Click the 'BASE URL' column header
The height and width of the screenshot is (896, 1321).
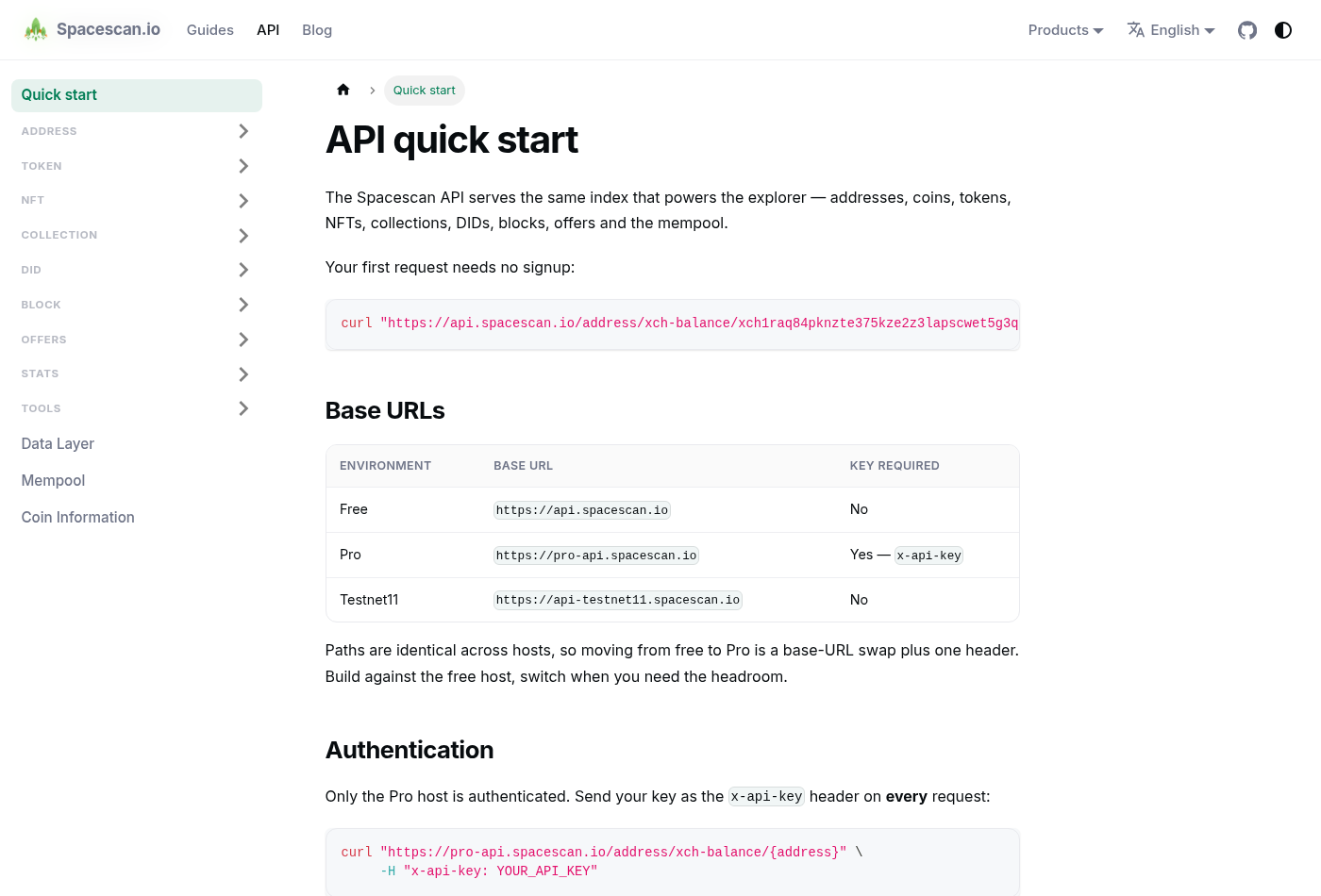(x=524, y=466)
